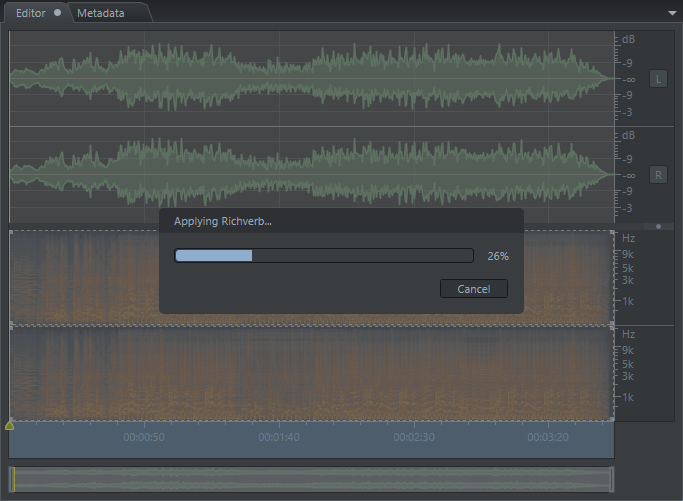
Task: Grab the zoom navigator left edge handle
Action: pyautogui.click(x=11, y=479)
